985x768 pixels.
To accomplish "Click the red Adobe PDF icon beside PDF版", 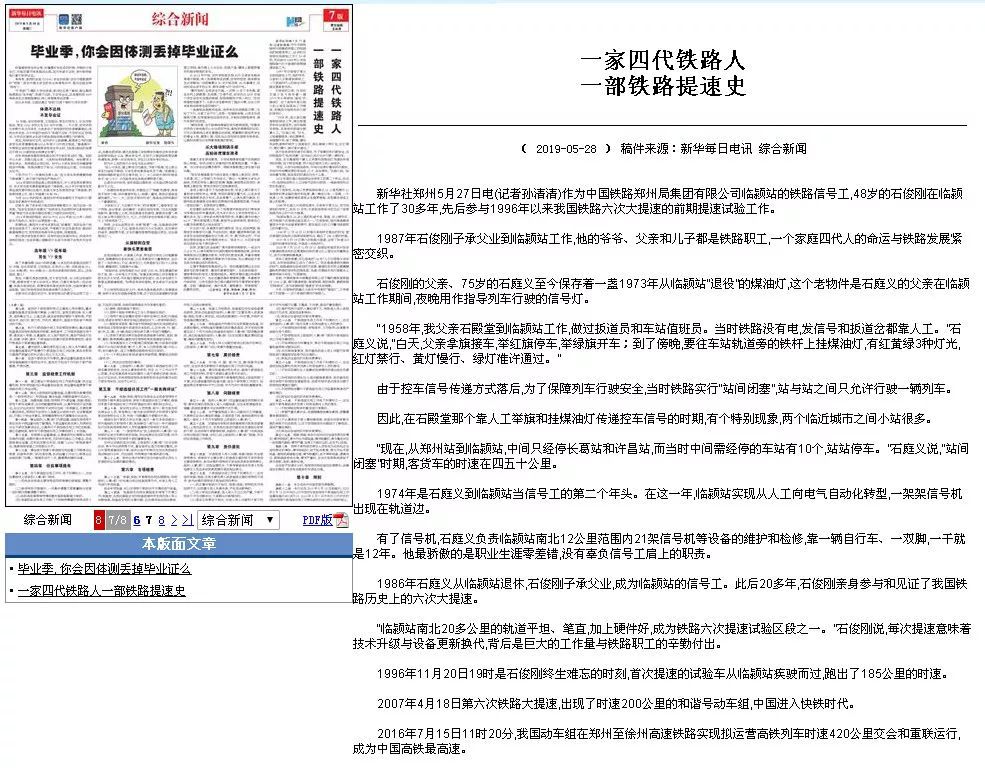I will (340, 519).
